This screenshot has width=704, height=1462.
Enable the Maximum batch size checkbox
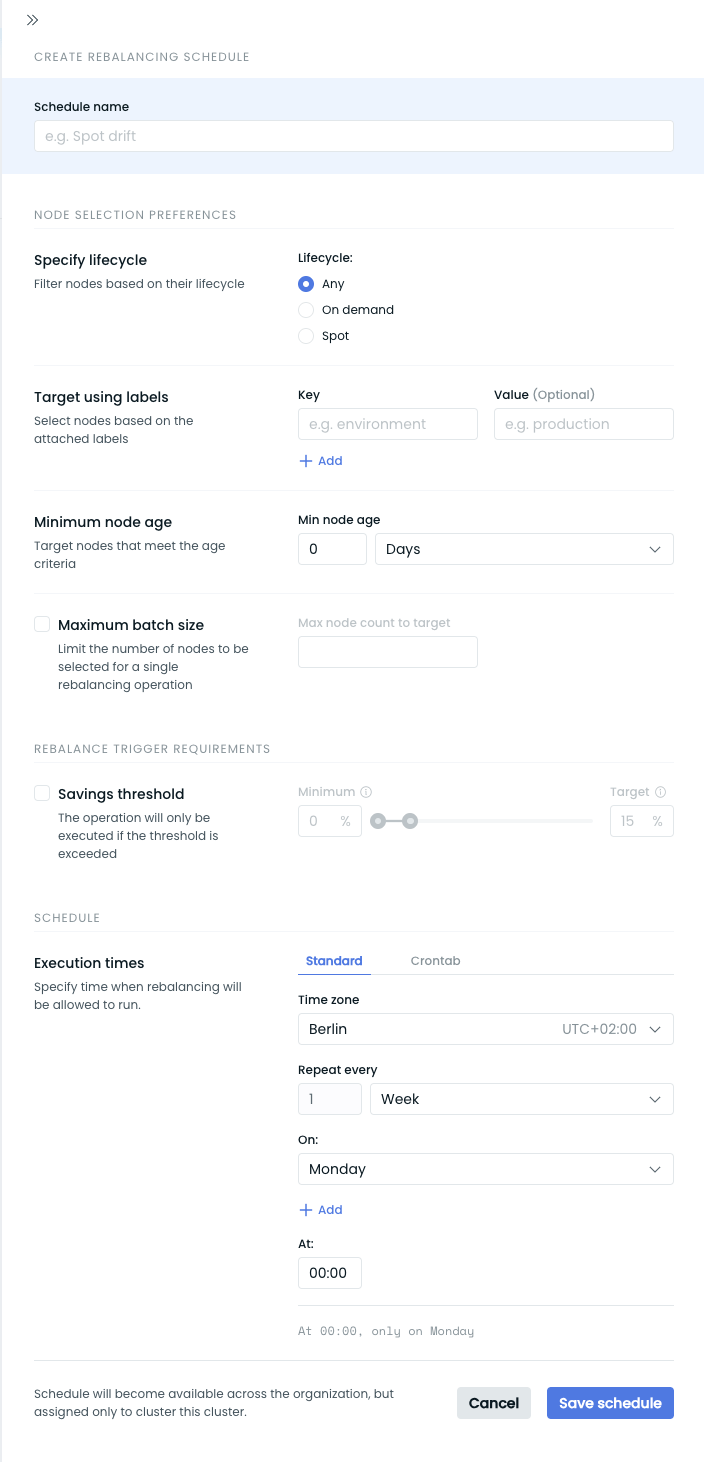(42, 624)
